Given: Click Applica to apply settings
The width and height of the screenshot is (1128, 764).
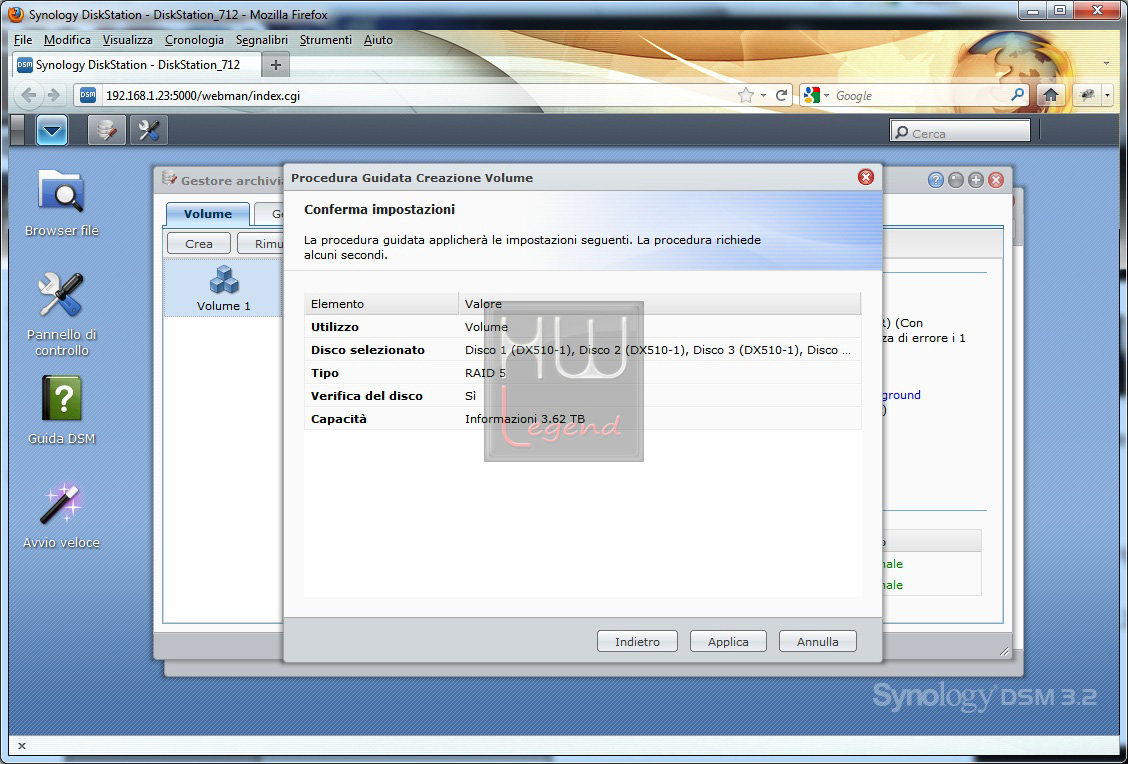Looking at the screenshot, I should tap(727, 641).
